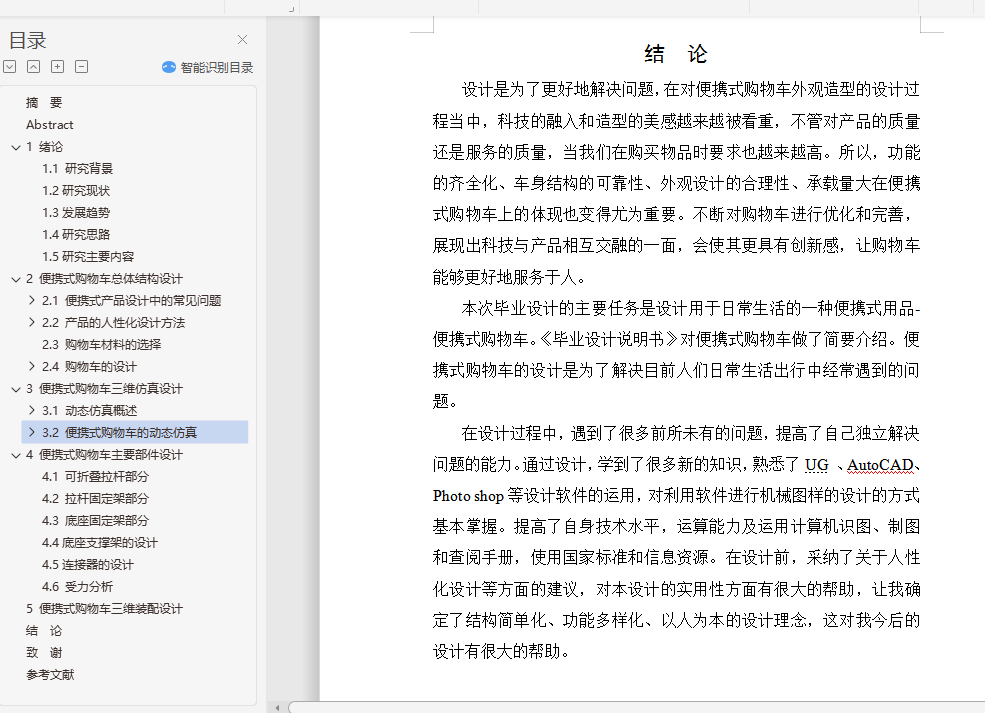The image size is (985, 713).
Task: Jump to 致 谢 in outline
Action: pos(44,652)
